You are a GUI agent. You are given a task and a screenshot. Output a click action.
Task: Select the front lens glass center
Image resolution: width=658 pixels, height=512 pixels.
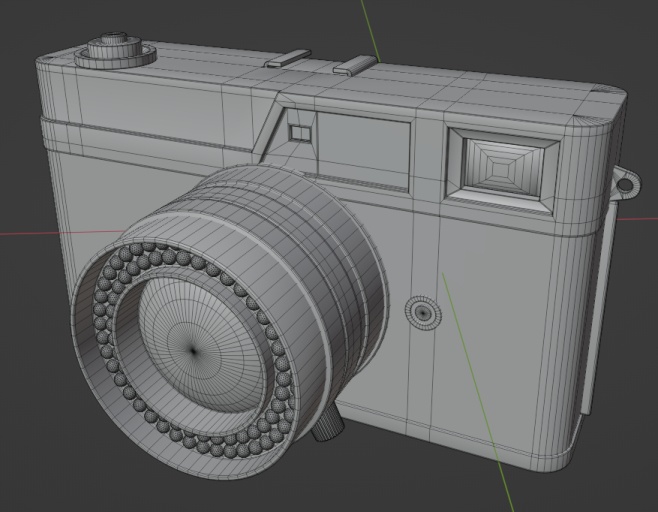coord(193,349)
